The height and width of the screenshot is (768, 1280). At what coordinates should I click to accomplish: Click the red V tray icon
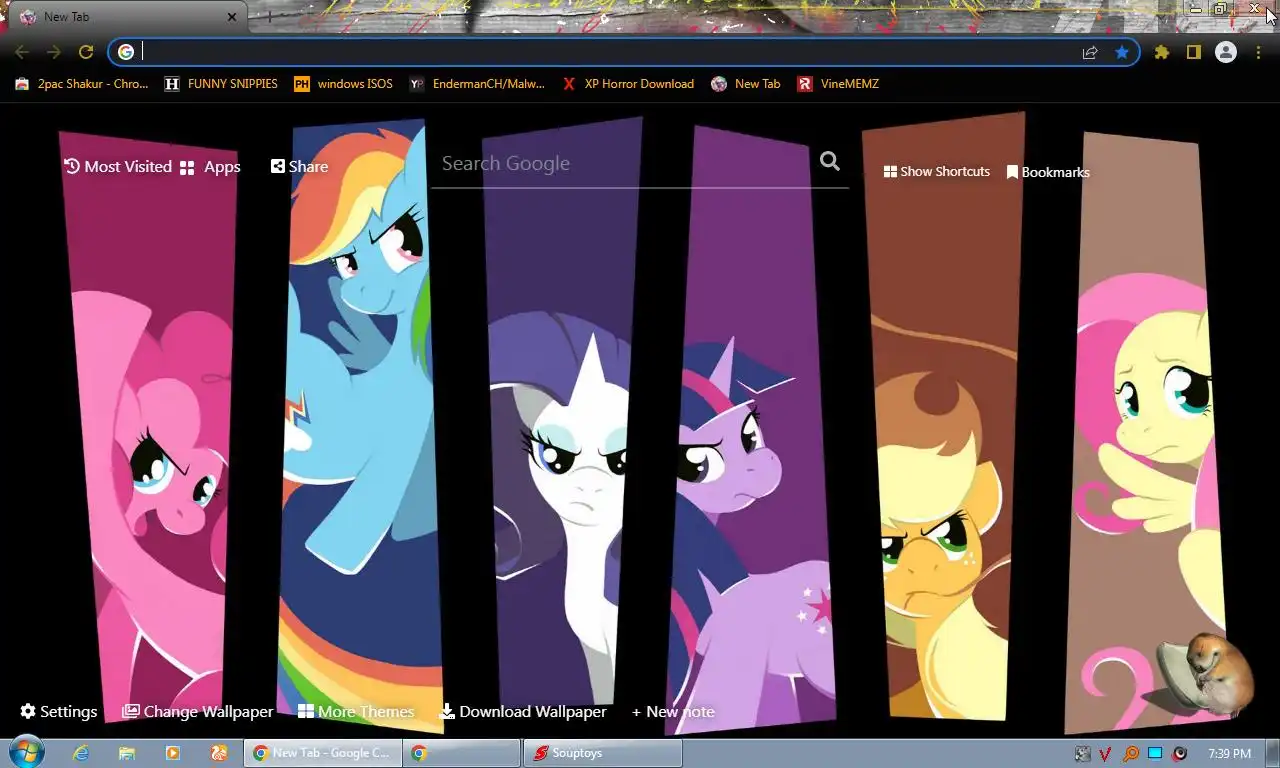[x=1106, y=754]
